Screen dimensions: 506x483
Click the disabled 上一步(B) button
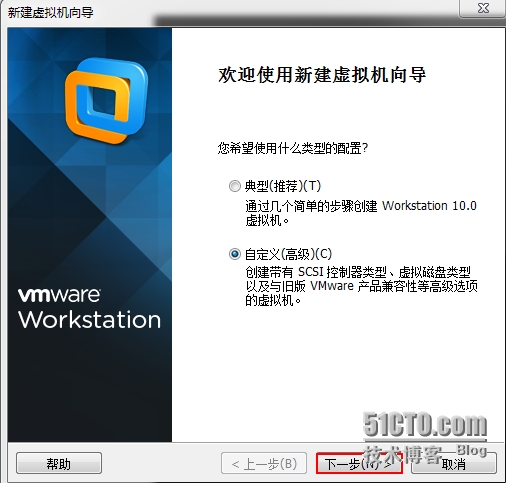264,463
